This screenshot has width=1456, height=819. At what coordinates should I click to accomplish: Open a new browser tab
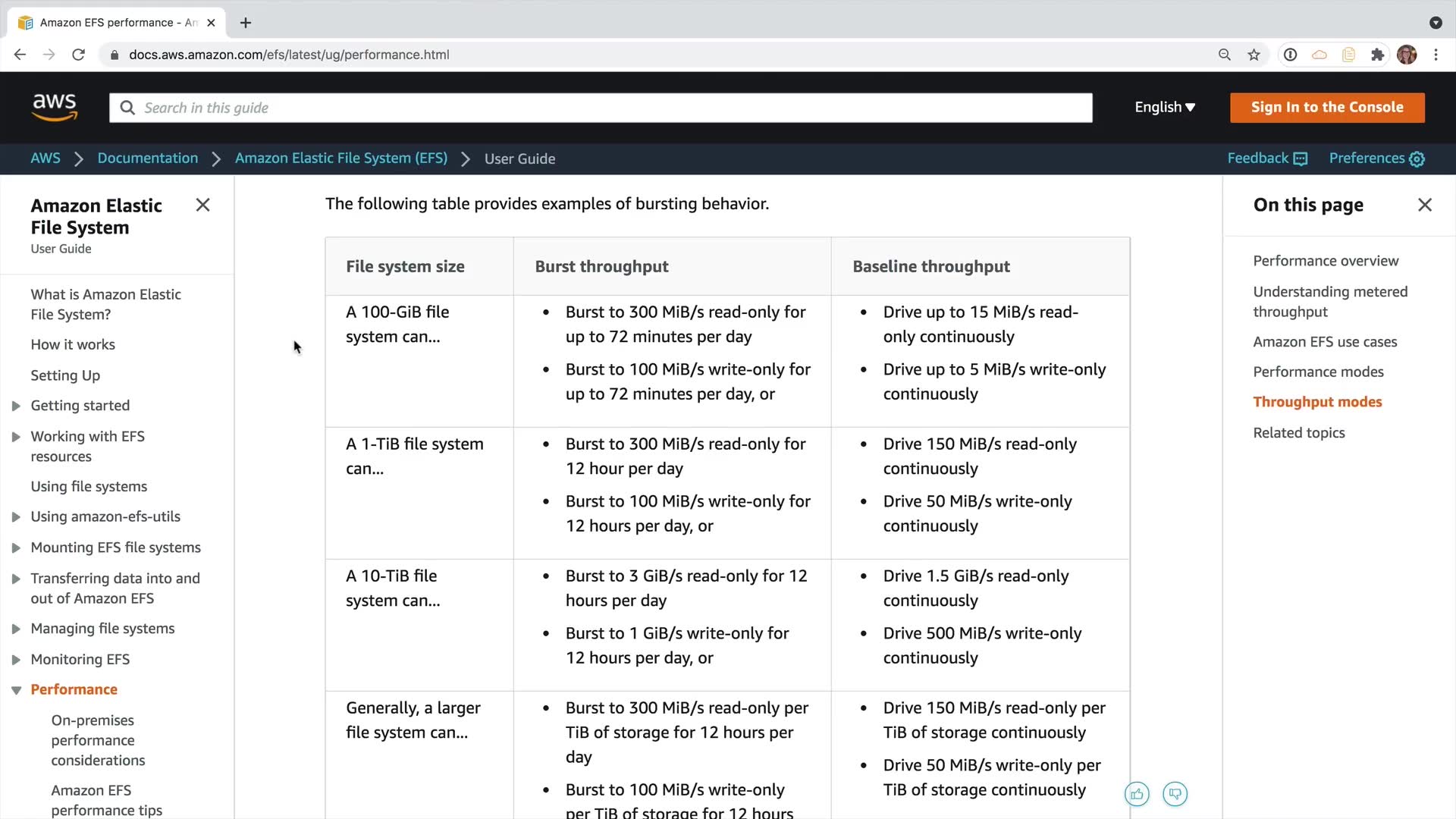point(246,23)
